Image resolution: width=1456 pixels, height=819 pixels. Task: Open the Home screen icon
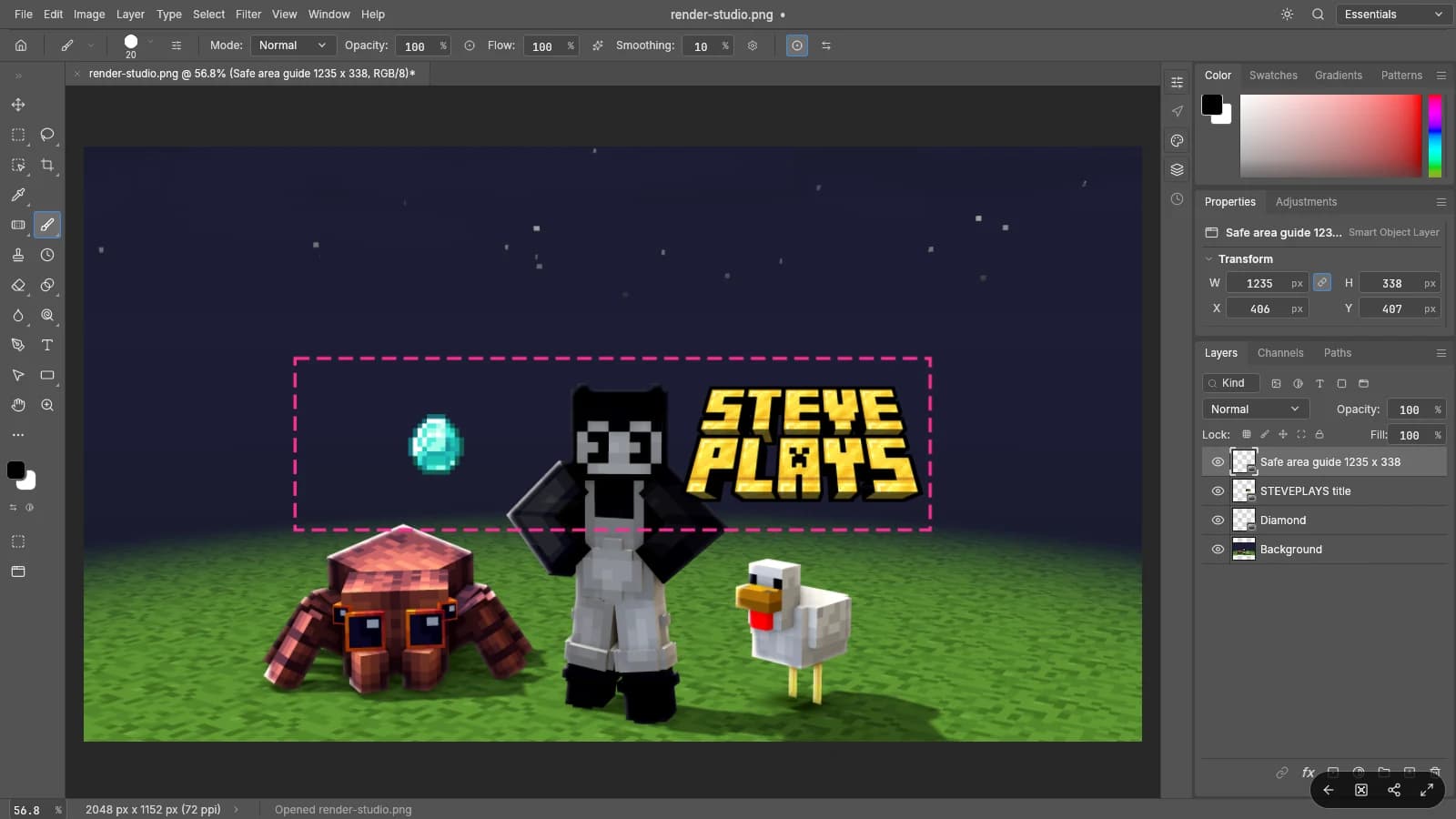pyautogui.click(x=21, y=45)
